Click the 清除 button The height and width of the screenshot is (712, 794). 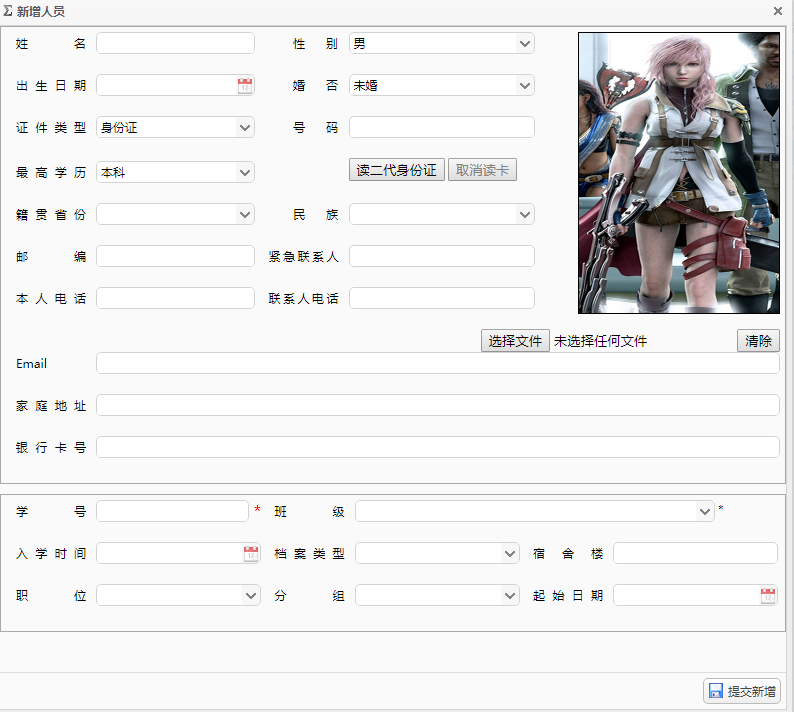(x=758, y=341)
